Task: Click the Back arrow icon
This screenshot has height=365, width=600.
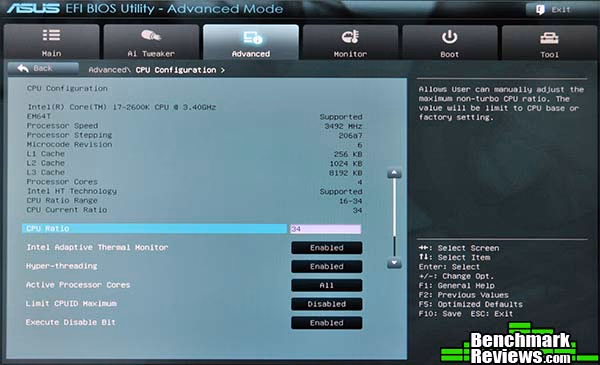Action: [x=23, y=68]
